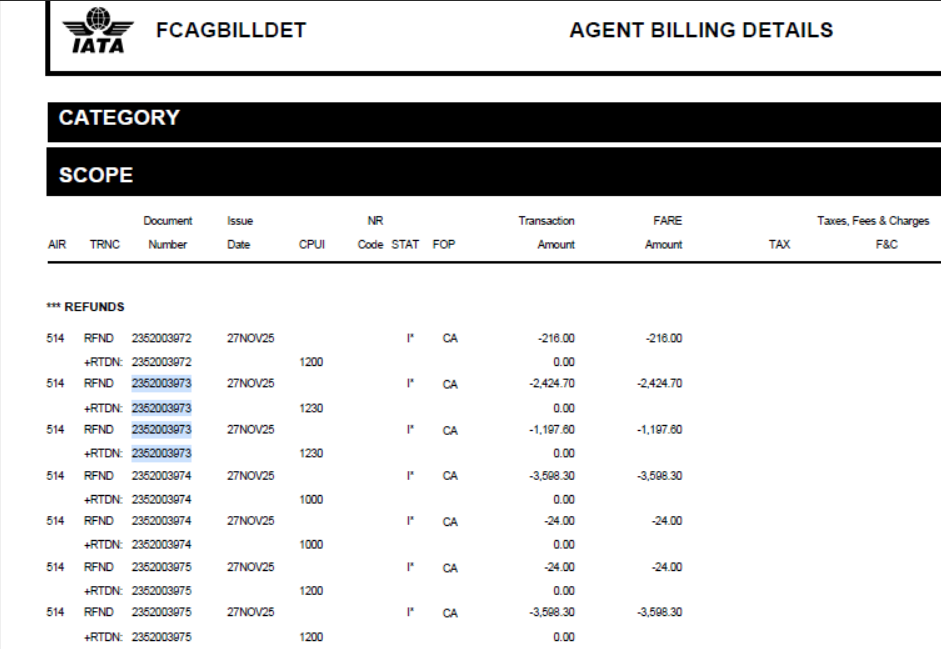Click the *** REFUNDS section label
The height and width of the screenshot is (649, 941).
(x=85, y=307)
